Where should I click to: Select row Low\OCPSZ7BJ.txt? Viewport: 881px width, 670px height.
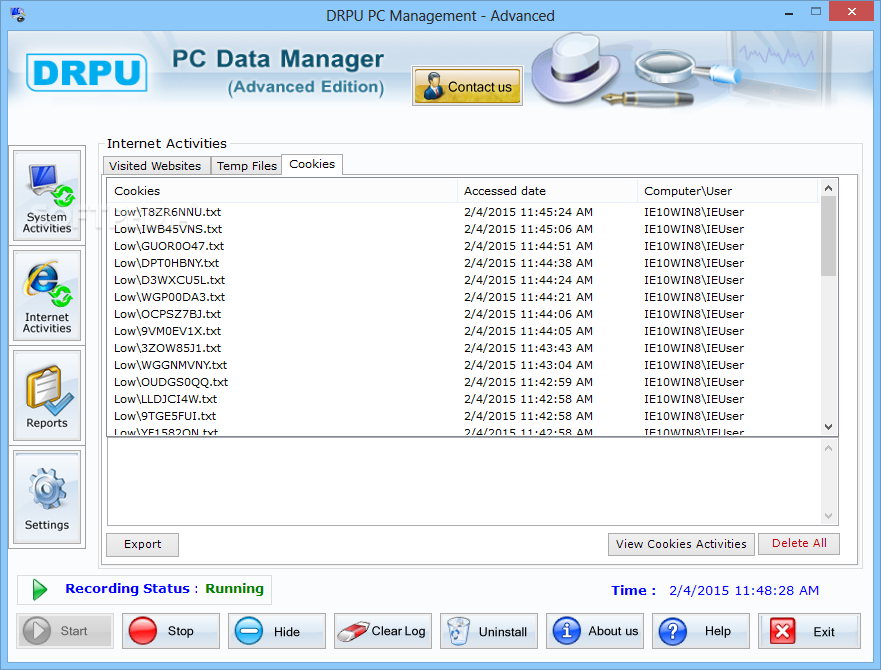(463, 314)
